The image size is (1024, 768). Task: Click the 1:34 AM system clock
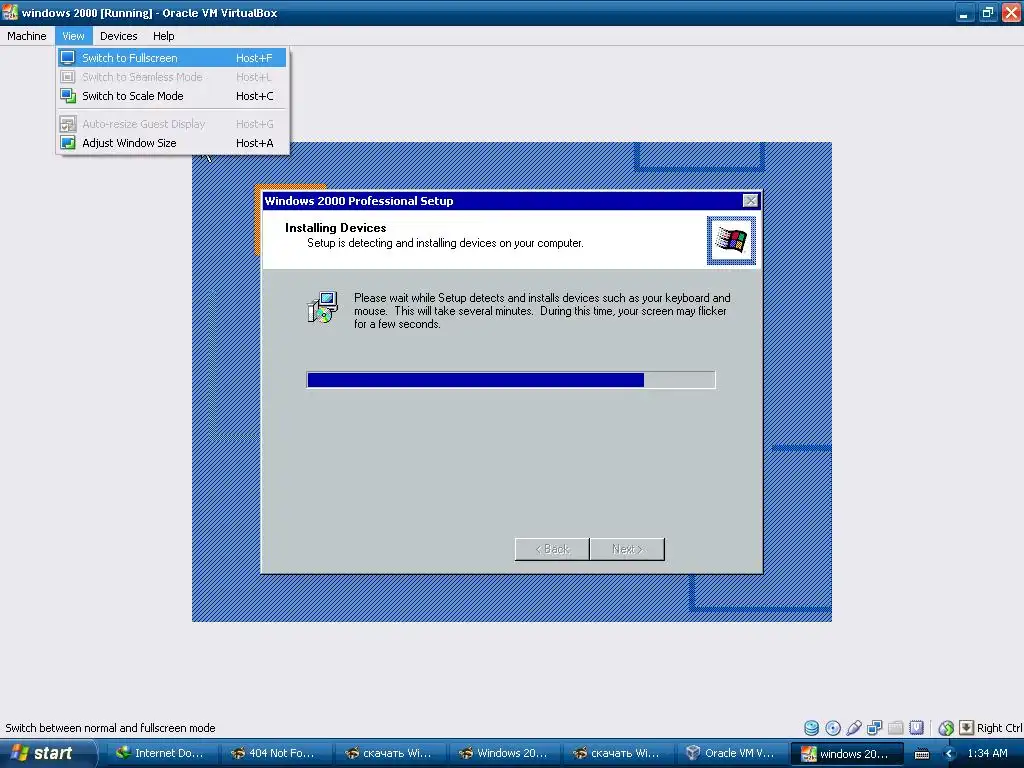point(987,753)
